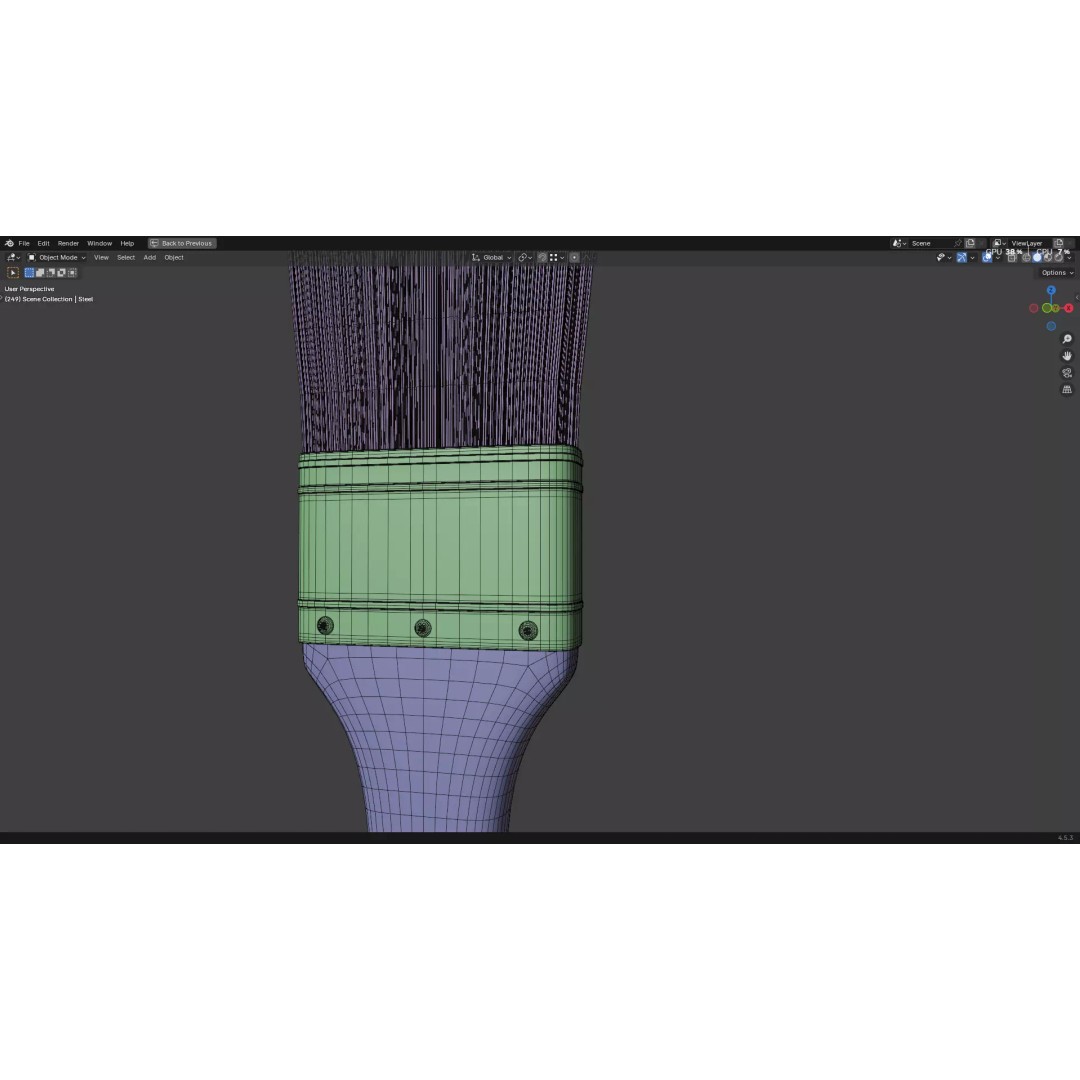The height and width of the screenshot is (1080, 1080).
Task: Choose the Subtract selection mode icon
Action: (x=51, y=273)
